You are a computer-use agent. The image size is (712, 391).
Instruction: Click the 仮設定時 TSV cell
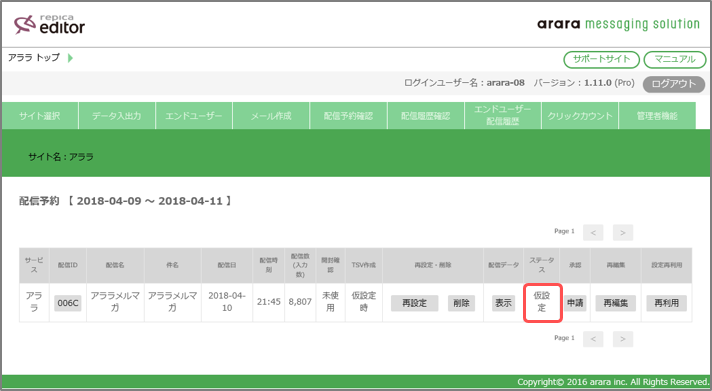[x=364, y=302]
